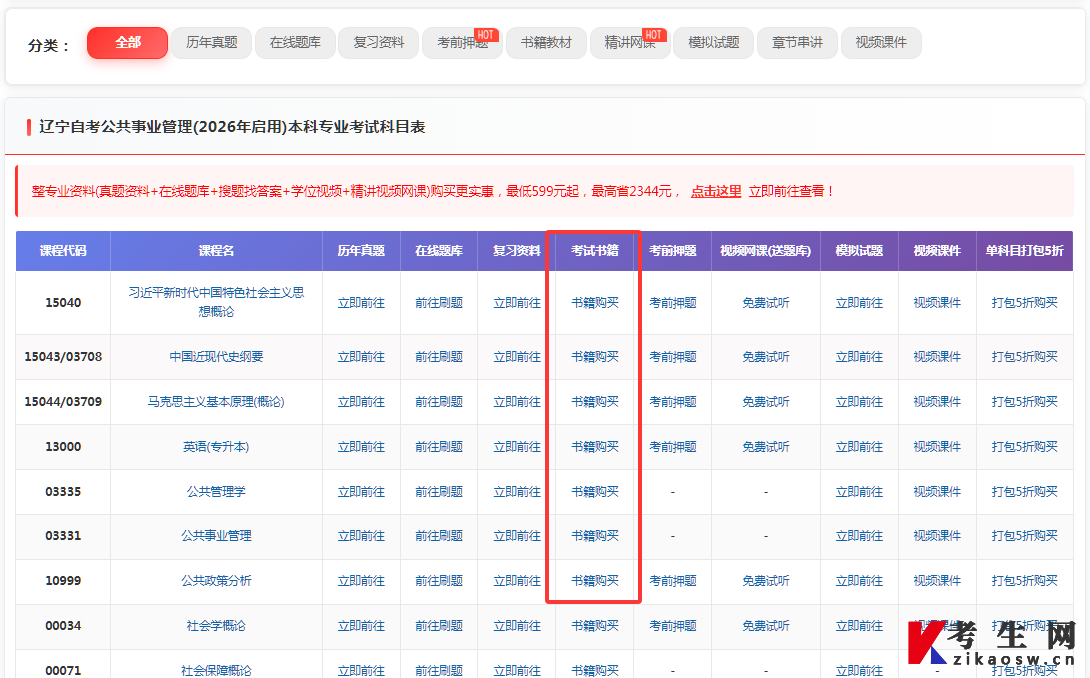This screenshot has height=678, width=1090.
Task: Click 视频课件 for course 15040
Action: pos(937,302)
